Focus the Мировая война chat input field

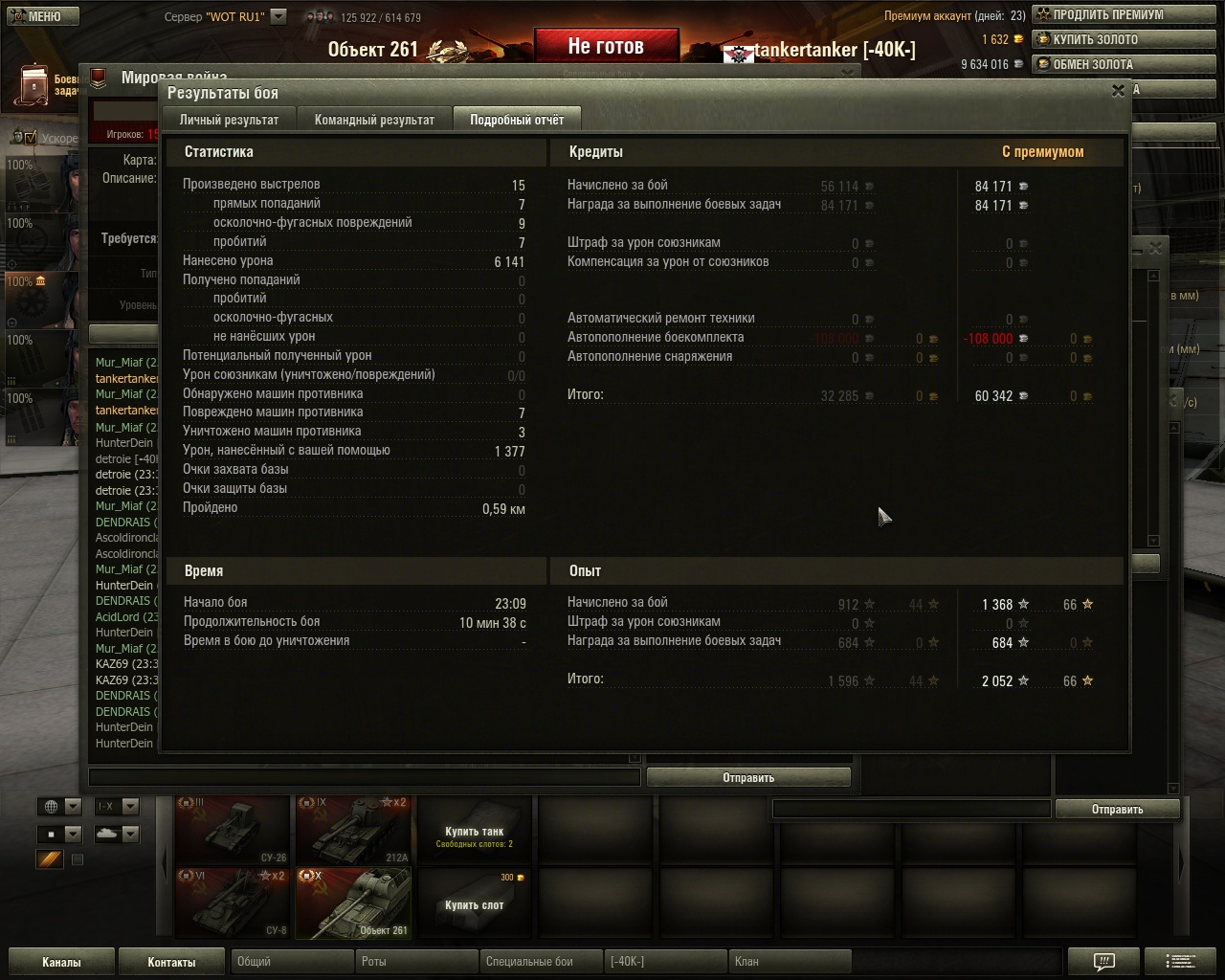pyautogui.click(x=364, y=777)
